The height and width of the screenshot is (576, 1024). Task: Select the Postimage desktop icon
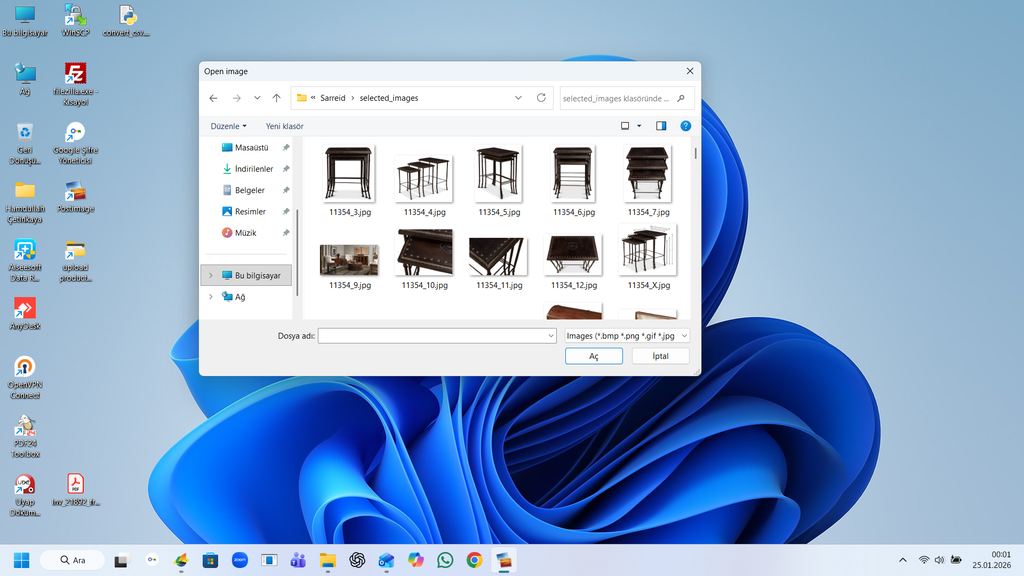(75, 197)
